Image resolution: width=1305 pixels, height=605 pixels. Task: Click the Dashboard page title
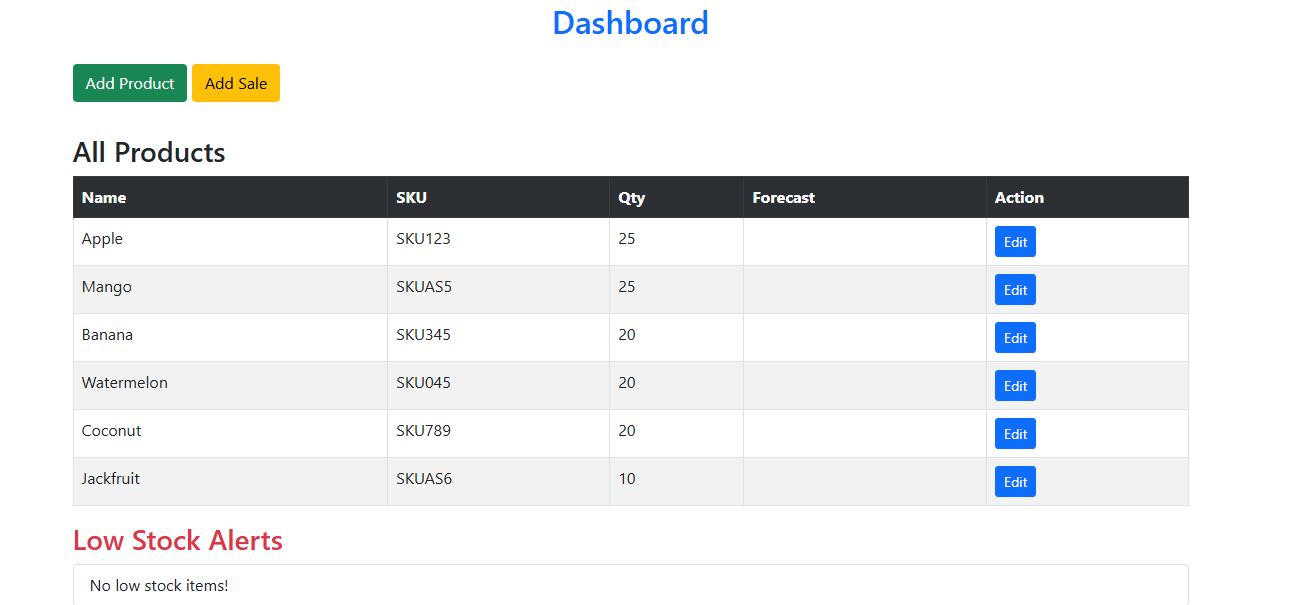click(630, 23)
